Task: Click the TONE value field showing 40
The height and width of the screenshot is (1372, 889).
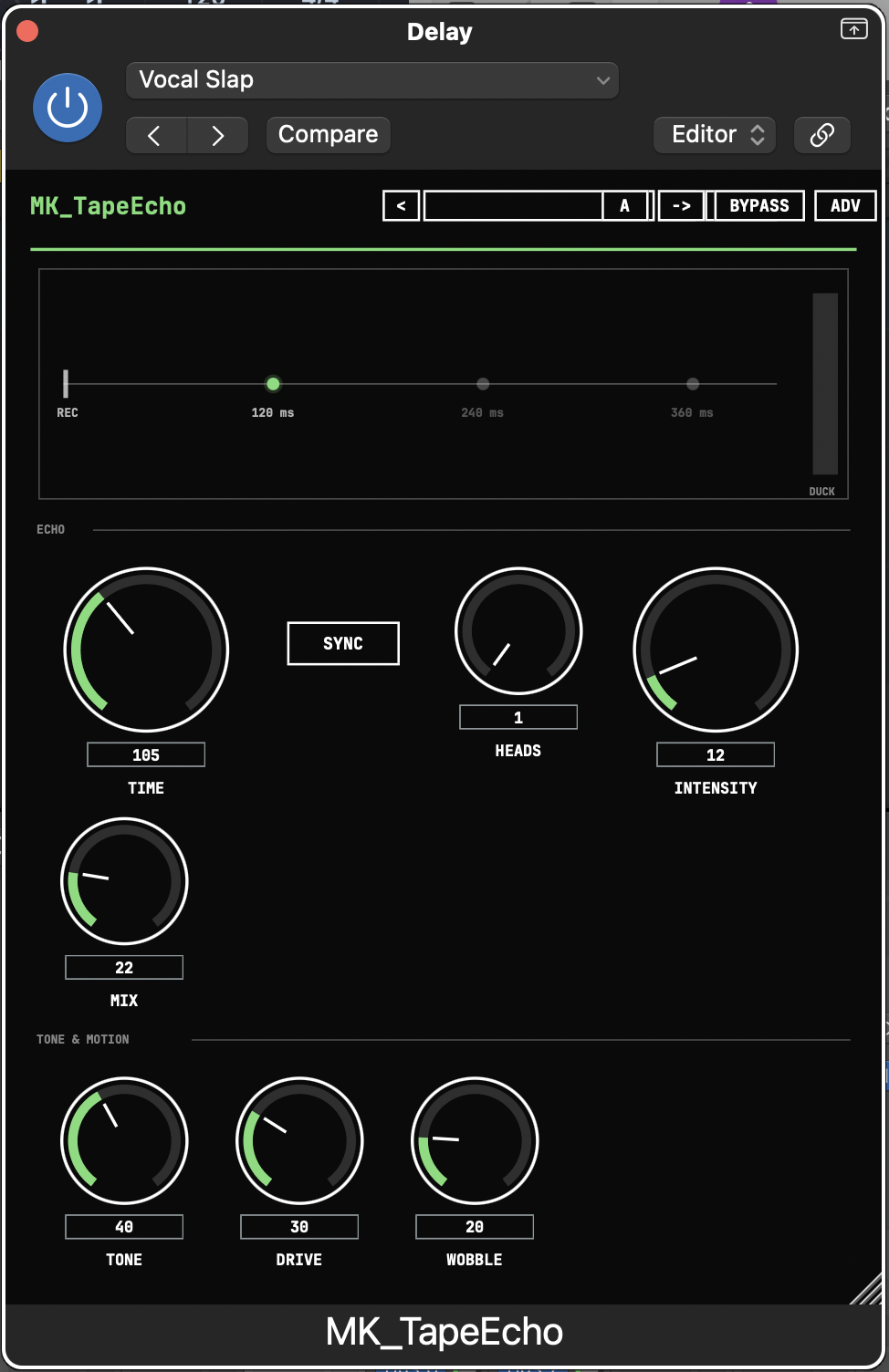Action: (x=124, y=1227)
